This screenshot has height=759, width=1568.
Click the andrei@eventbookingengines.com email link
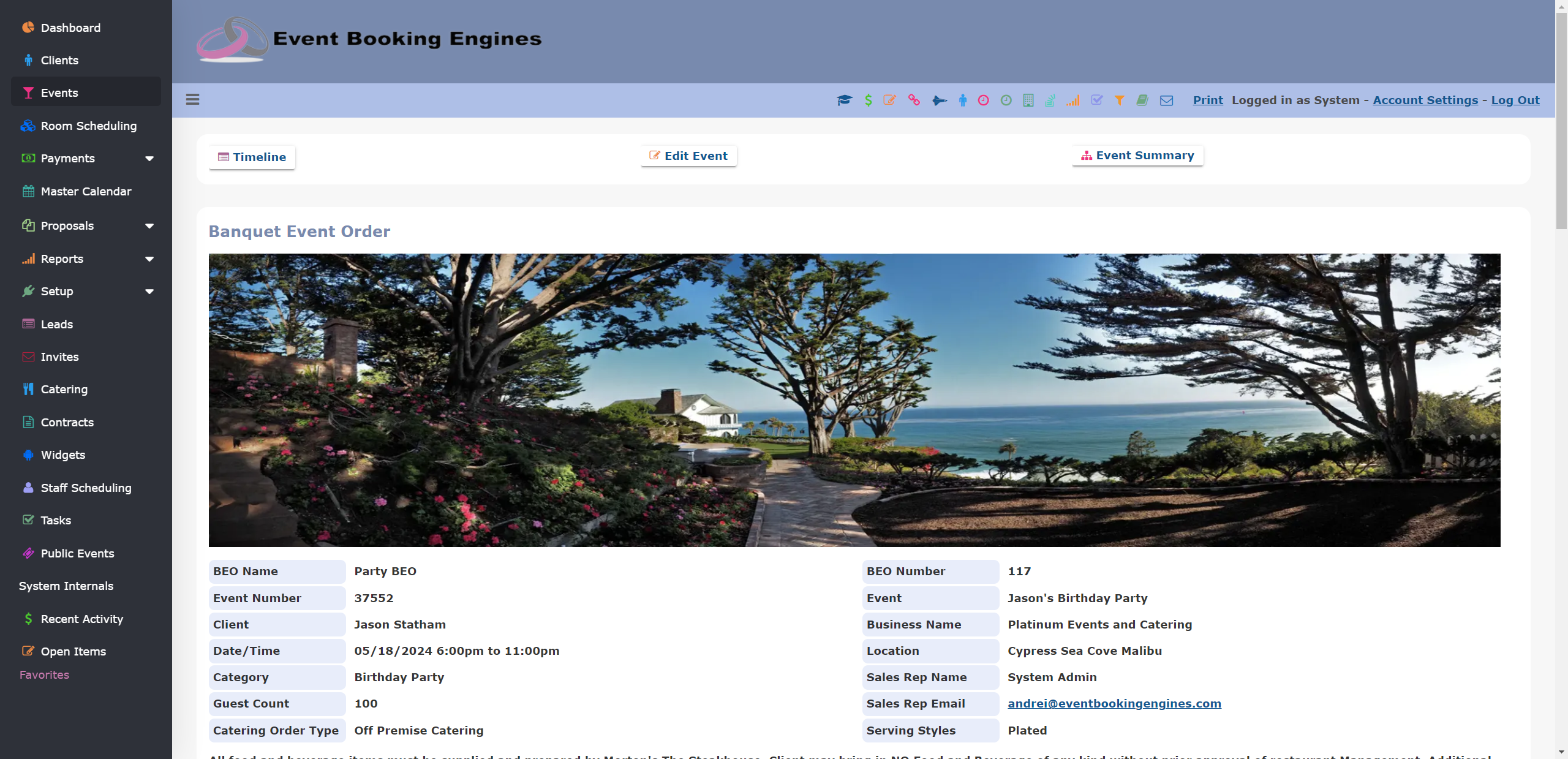[1114, 703]
